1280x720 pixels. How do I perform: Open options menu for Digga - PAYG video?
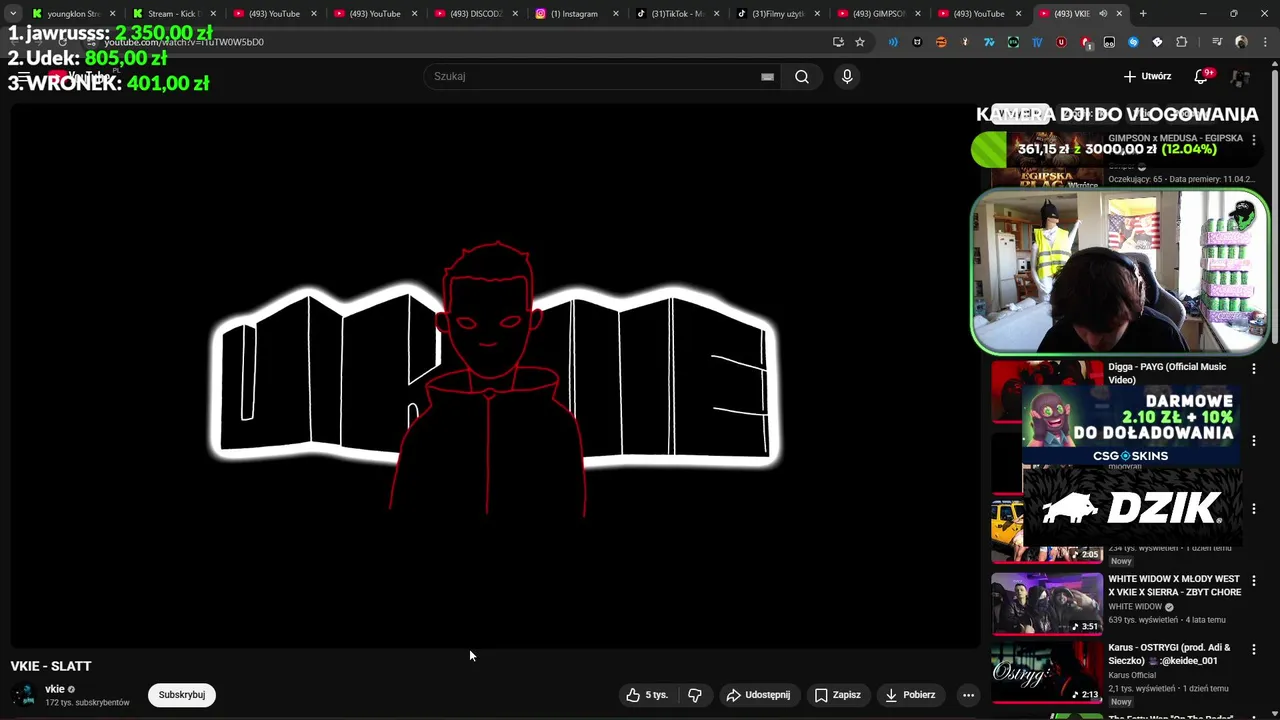[x=1254, y=369]
